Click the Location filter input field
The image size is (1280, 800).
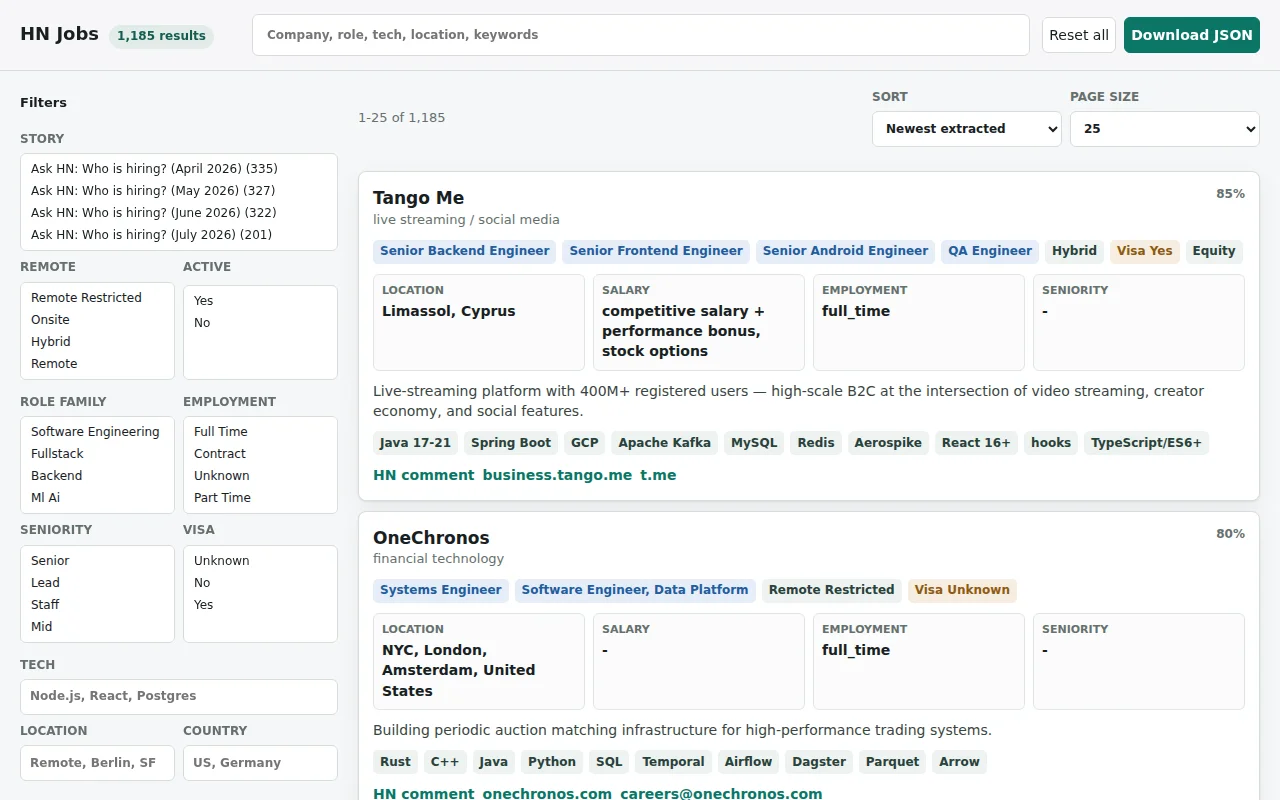97,763
